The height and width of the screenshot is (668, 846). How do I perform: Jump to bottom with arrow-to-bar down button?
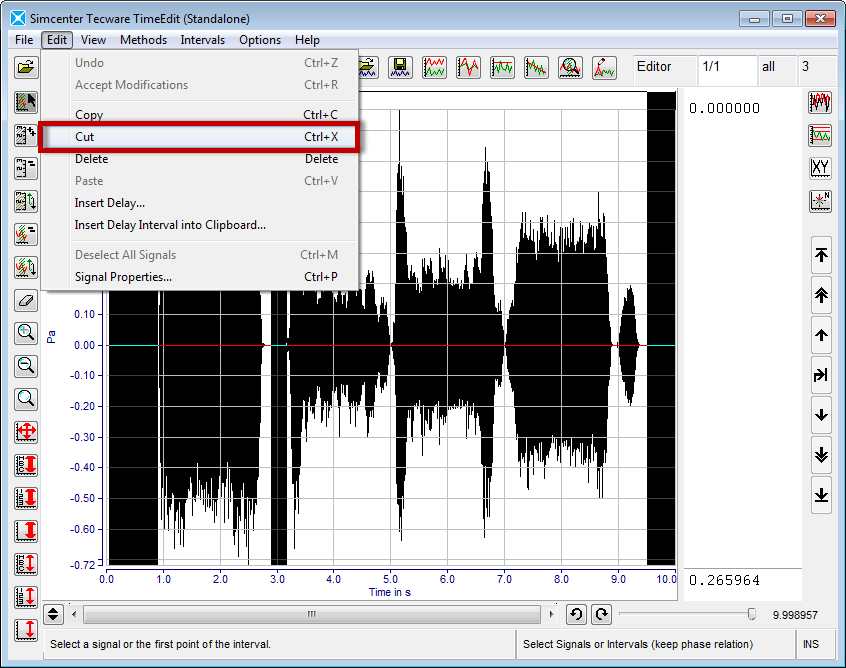click(x=821, y=495)
